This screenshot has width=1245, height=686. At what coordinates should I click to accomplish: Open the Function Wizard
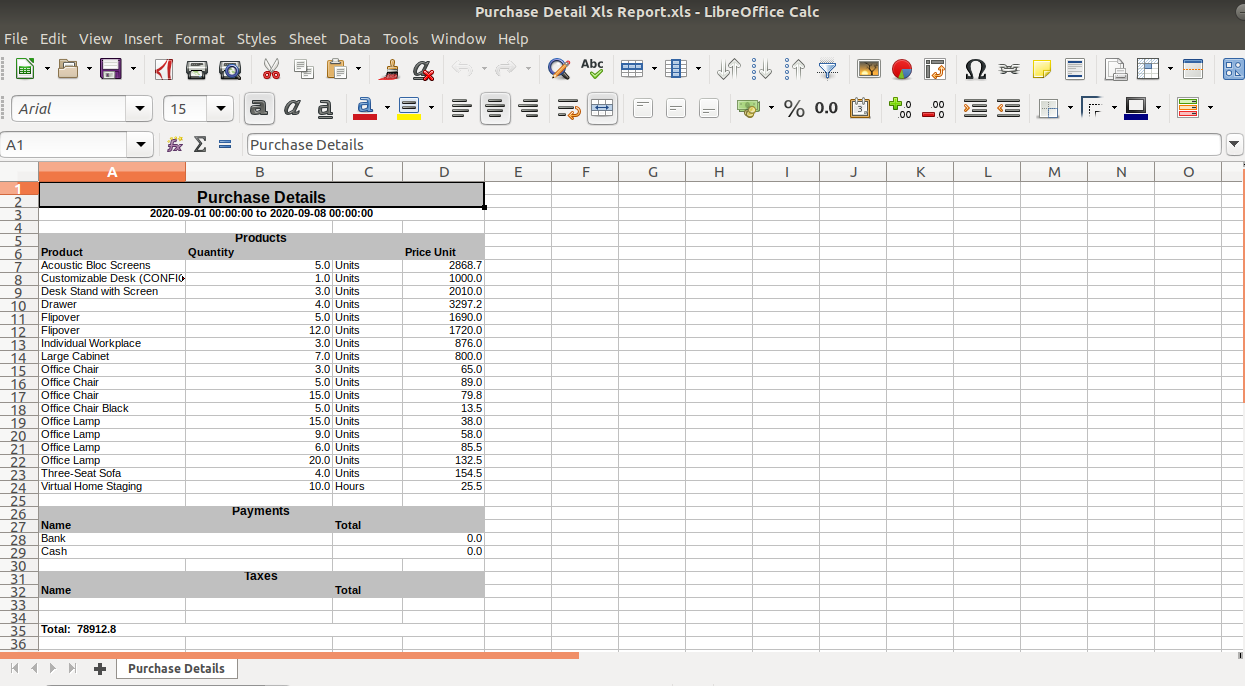click(x=175, y=145)
